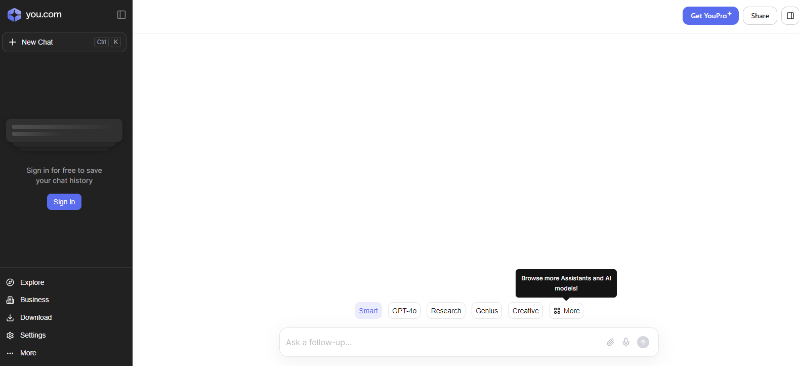The width and height of the screenshot is (800, 367).
Task: Click the you.com logo icon
Action: (x=14, y=15)
